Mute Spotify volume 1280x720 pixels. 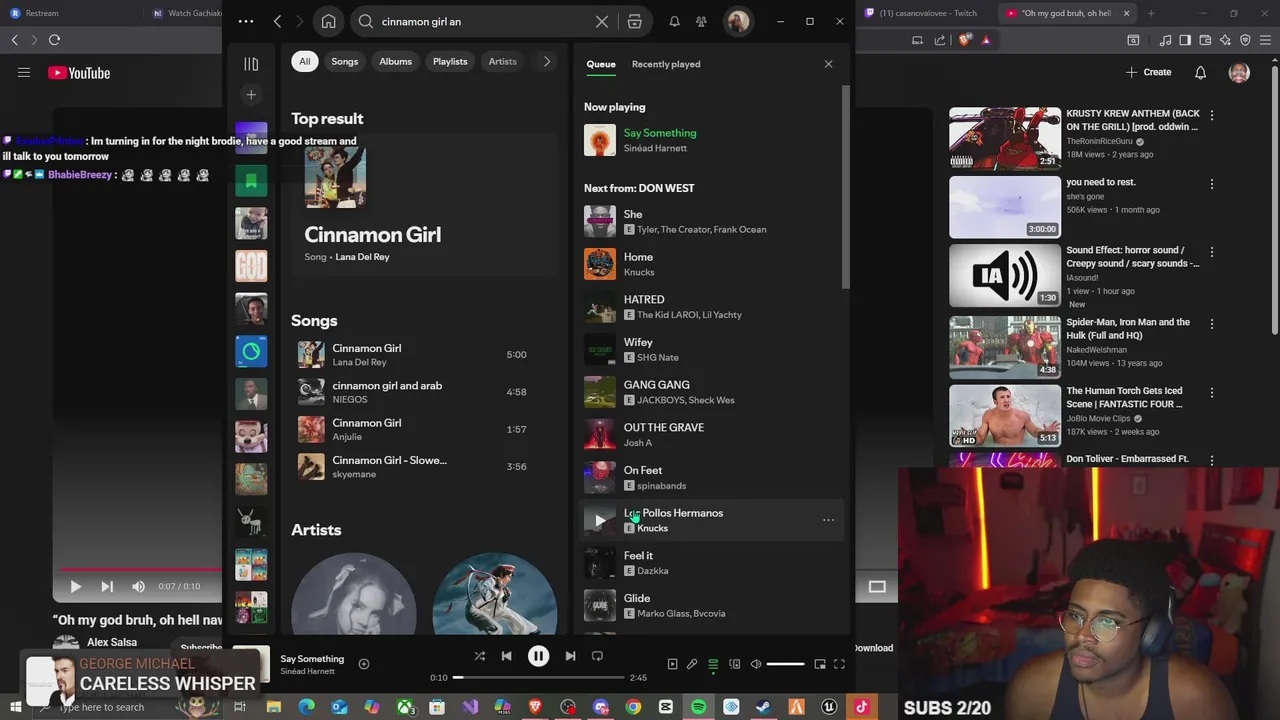[x=756, y=664]
